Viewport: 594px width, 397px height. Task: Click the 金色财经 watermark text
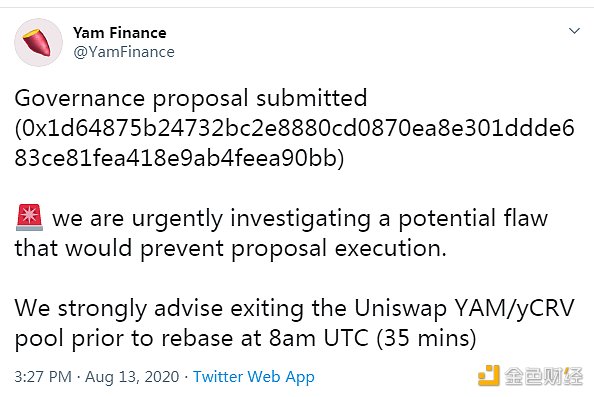coord(543,376)
